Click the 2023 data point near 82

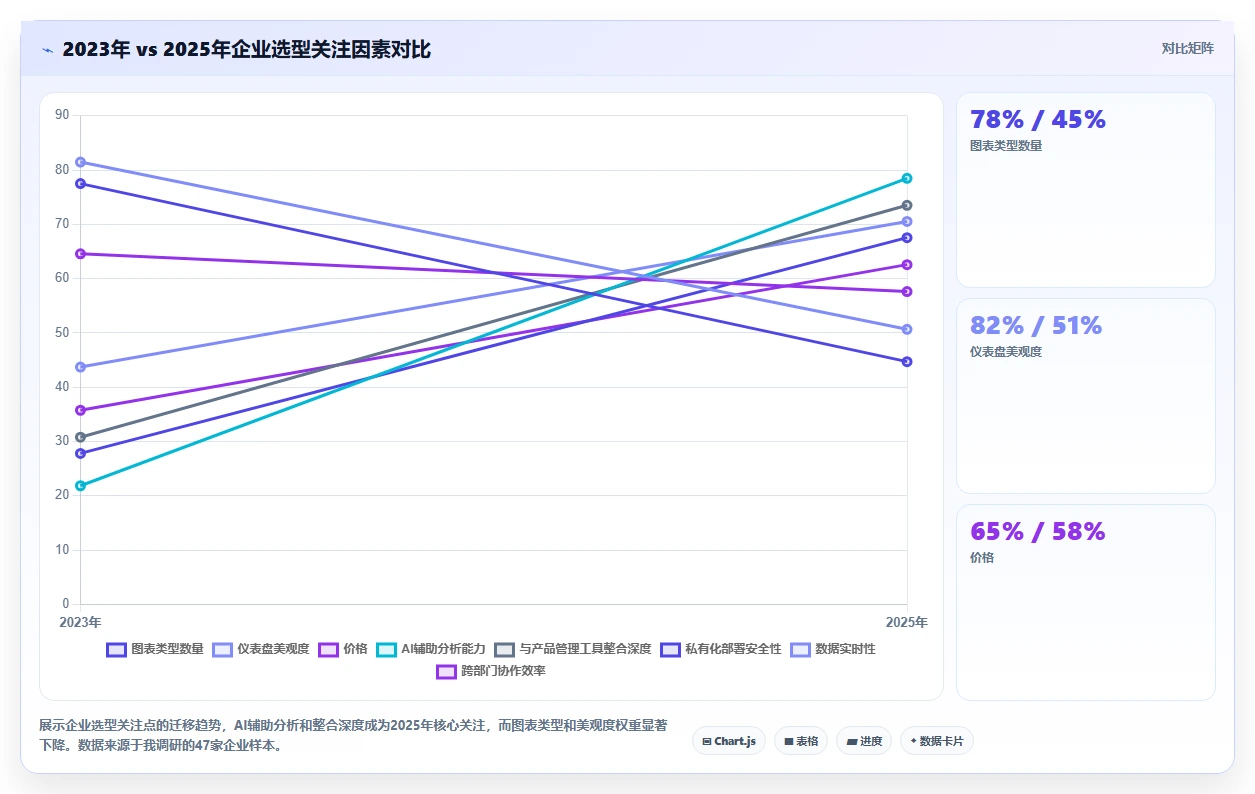pyautogui.click(x=80, y=162)
